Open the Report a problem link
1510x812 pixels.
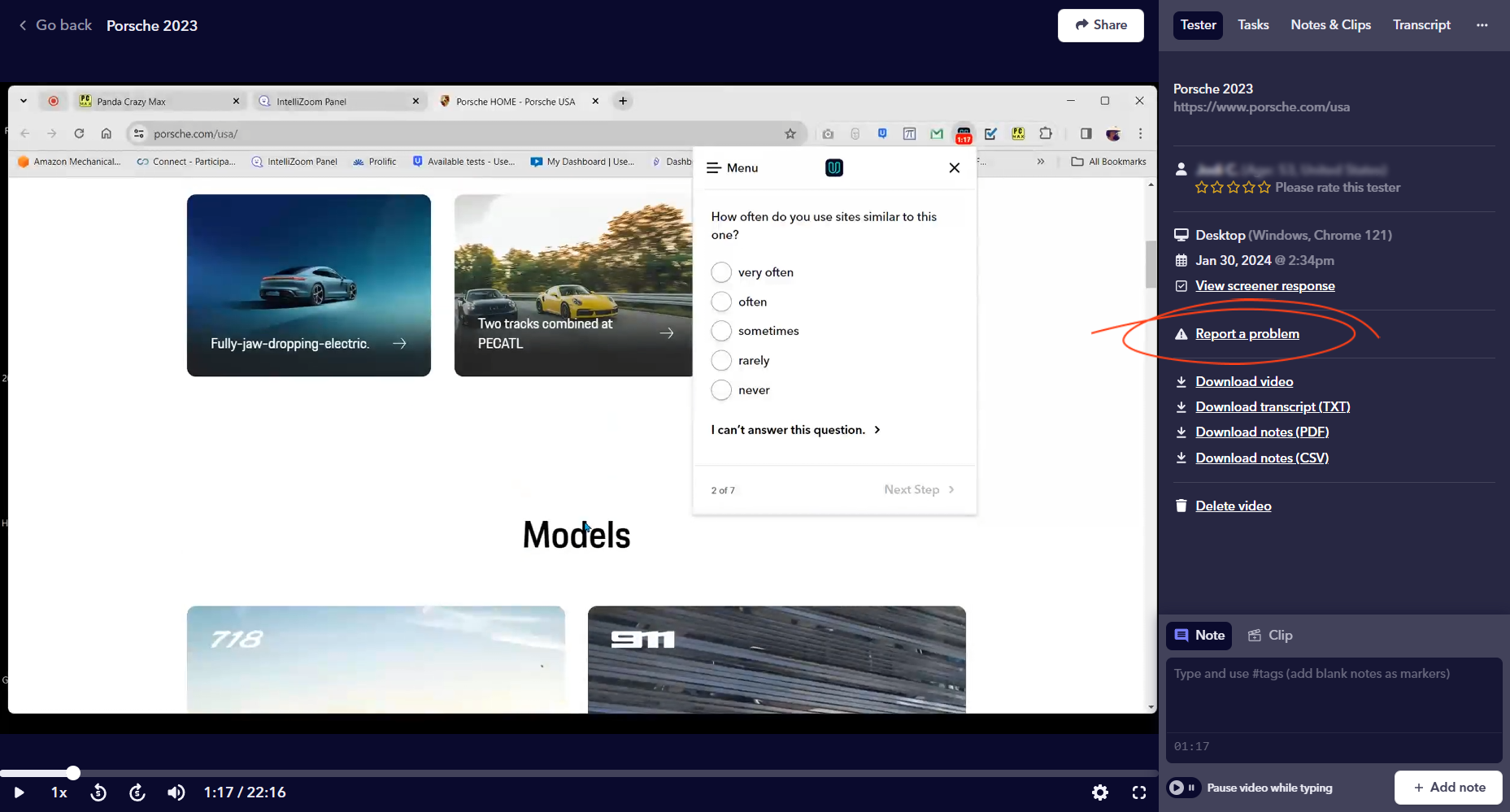1247,334
